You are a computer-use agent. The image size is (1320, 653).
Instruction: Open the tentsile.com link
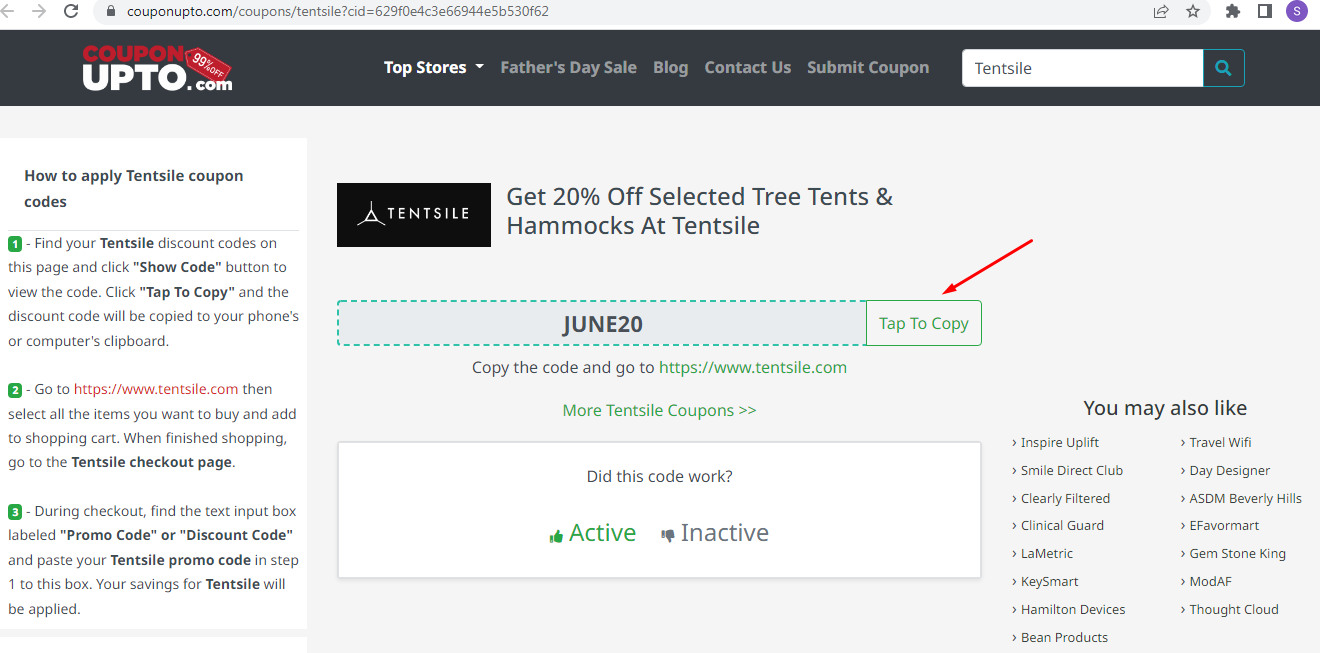pyautogui.click(x=752, y=367)
